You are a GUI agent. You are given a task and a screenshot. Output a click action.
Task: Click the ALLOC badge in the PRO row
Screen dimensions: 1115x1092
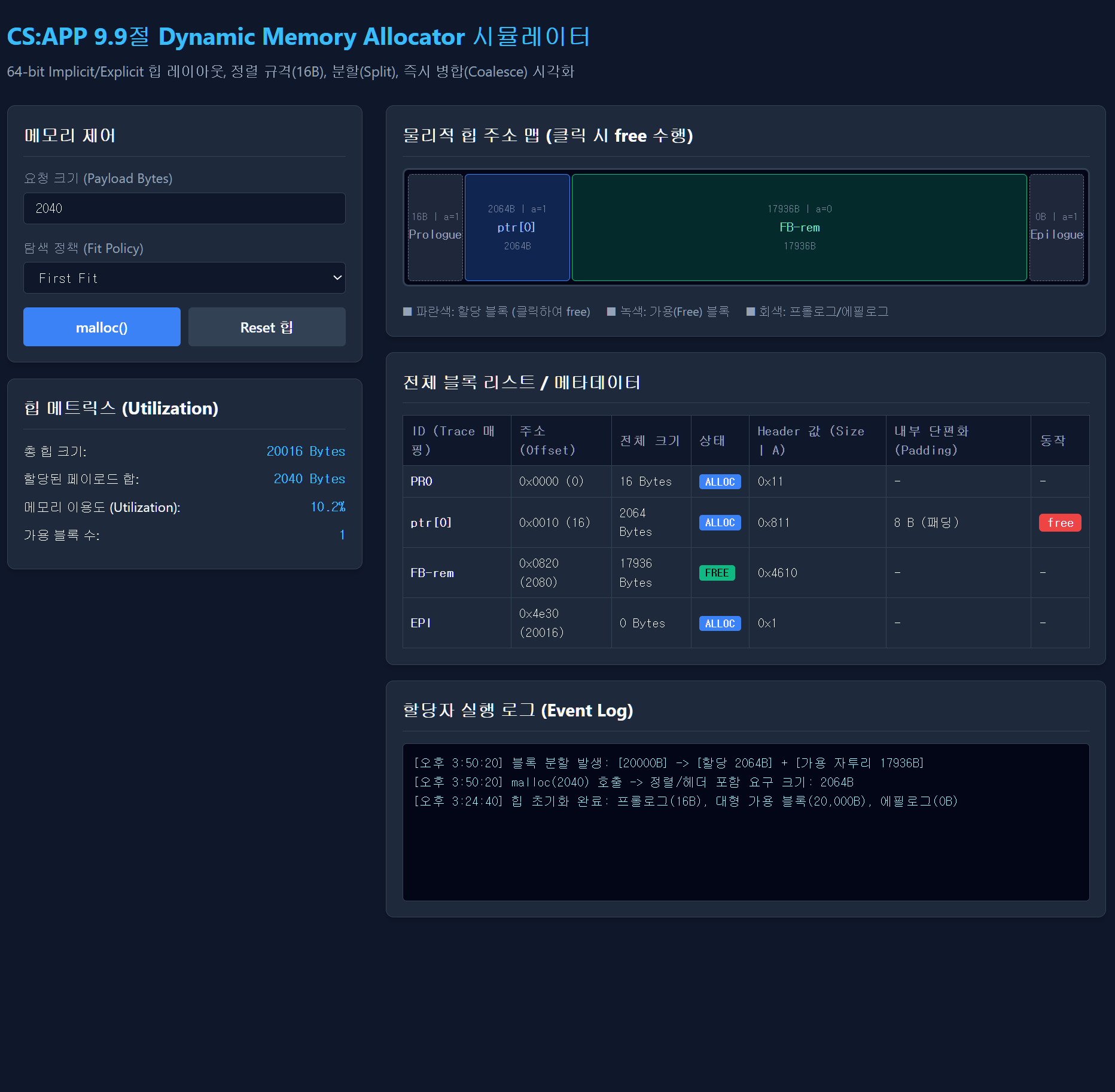(720, 481)
